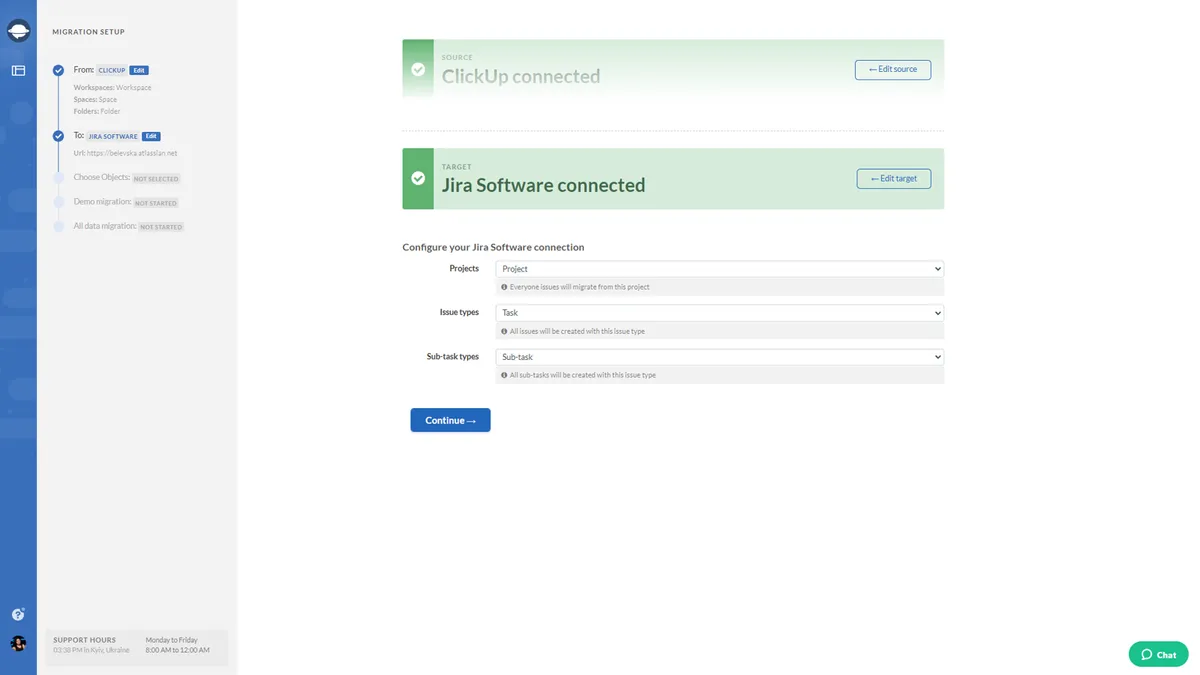The image size is (1200, 675).
Task: Click Edit next to Jira Software in sidebar
Action: (151, 136)
